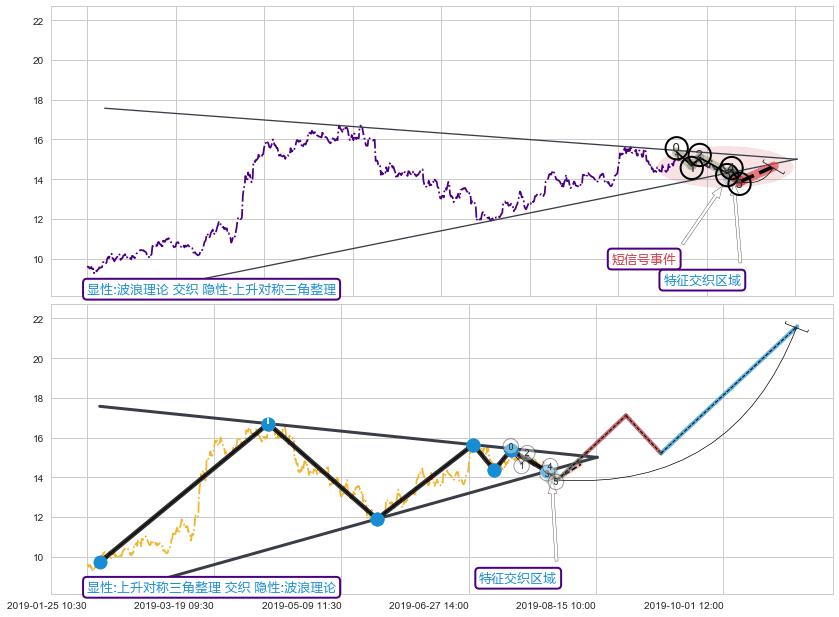Click the "2019-10-01 12:00" x-axis date label
The width and height of the screenshot is (839, 617).
683,605
